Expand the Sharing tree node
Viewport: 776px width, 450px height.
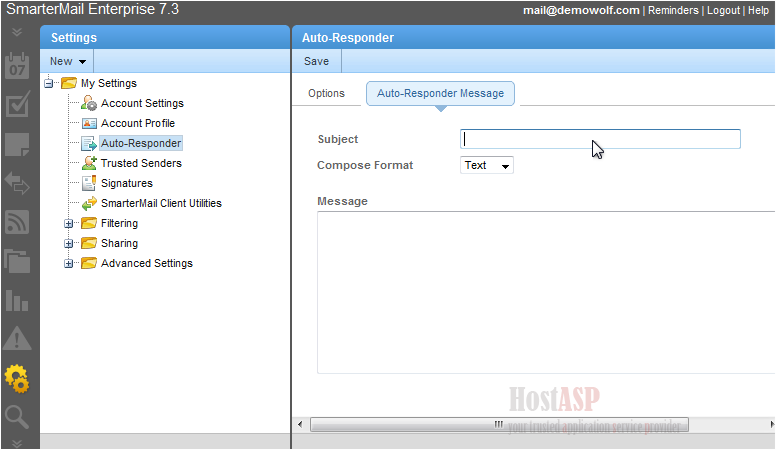click(69, 244)
